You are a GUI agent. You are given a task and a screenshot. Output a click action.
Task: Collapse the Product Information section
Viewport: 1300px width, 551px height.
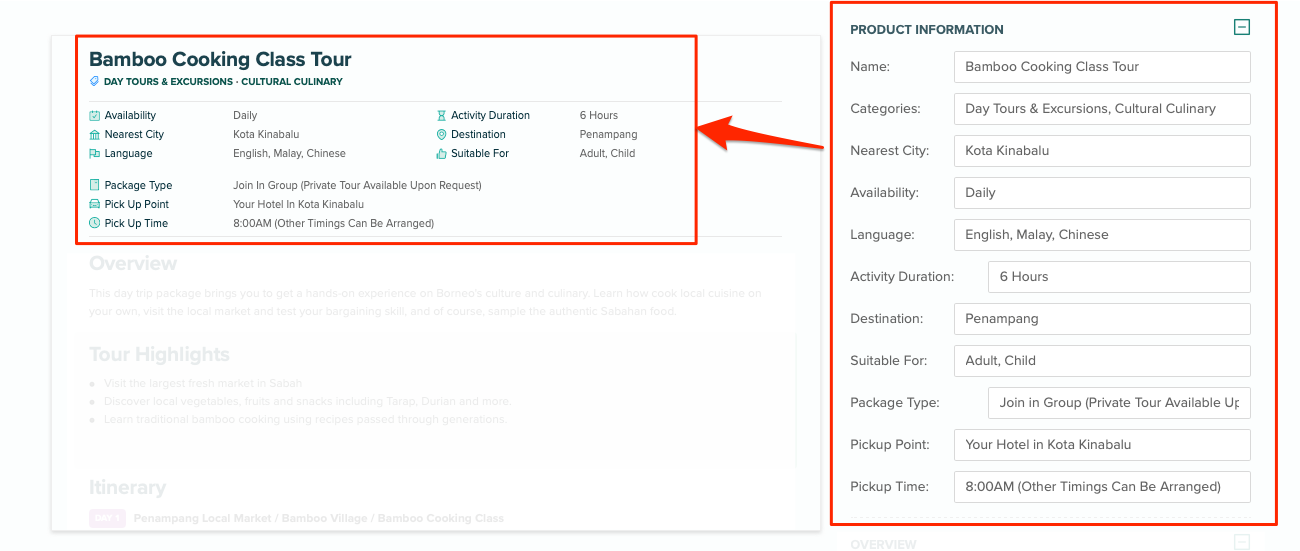[x=1241, y=28]
